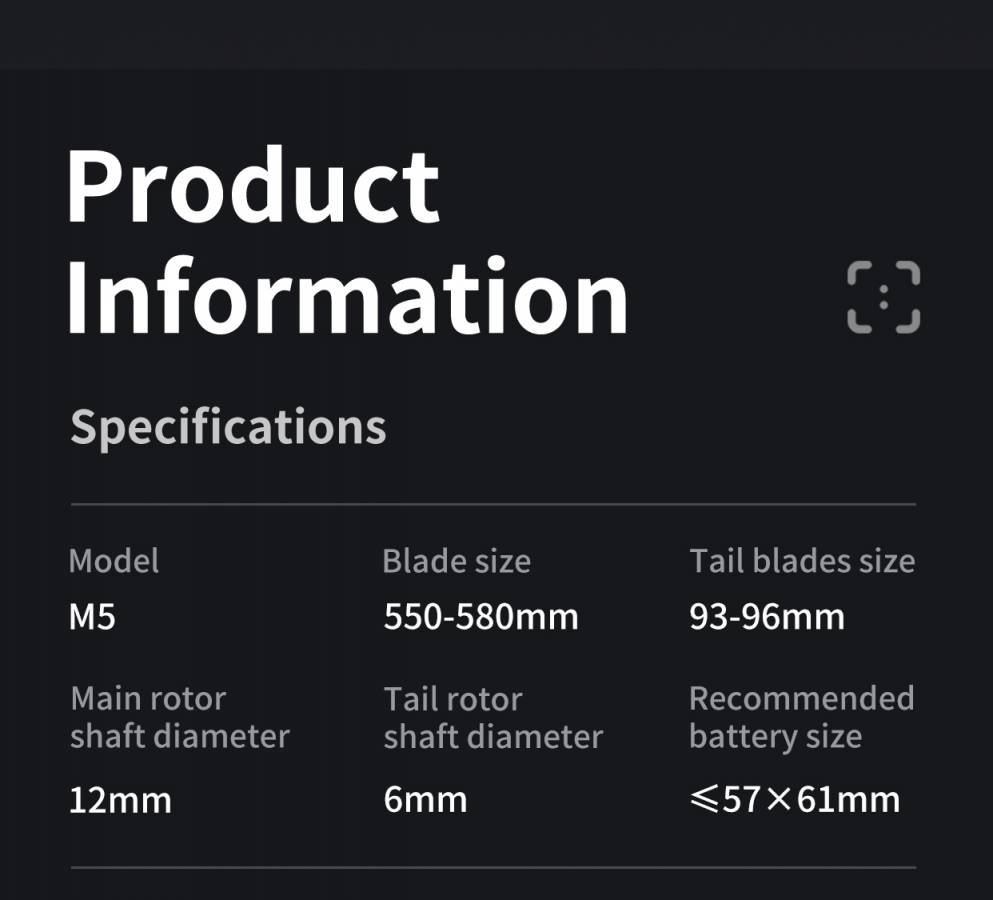Screen dimensions: 993x900
Task: Select the Product Information heading
Action: click(x=348, y=240)
